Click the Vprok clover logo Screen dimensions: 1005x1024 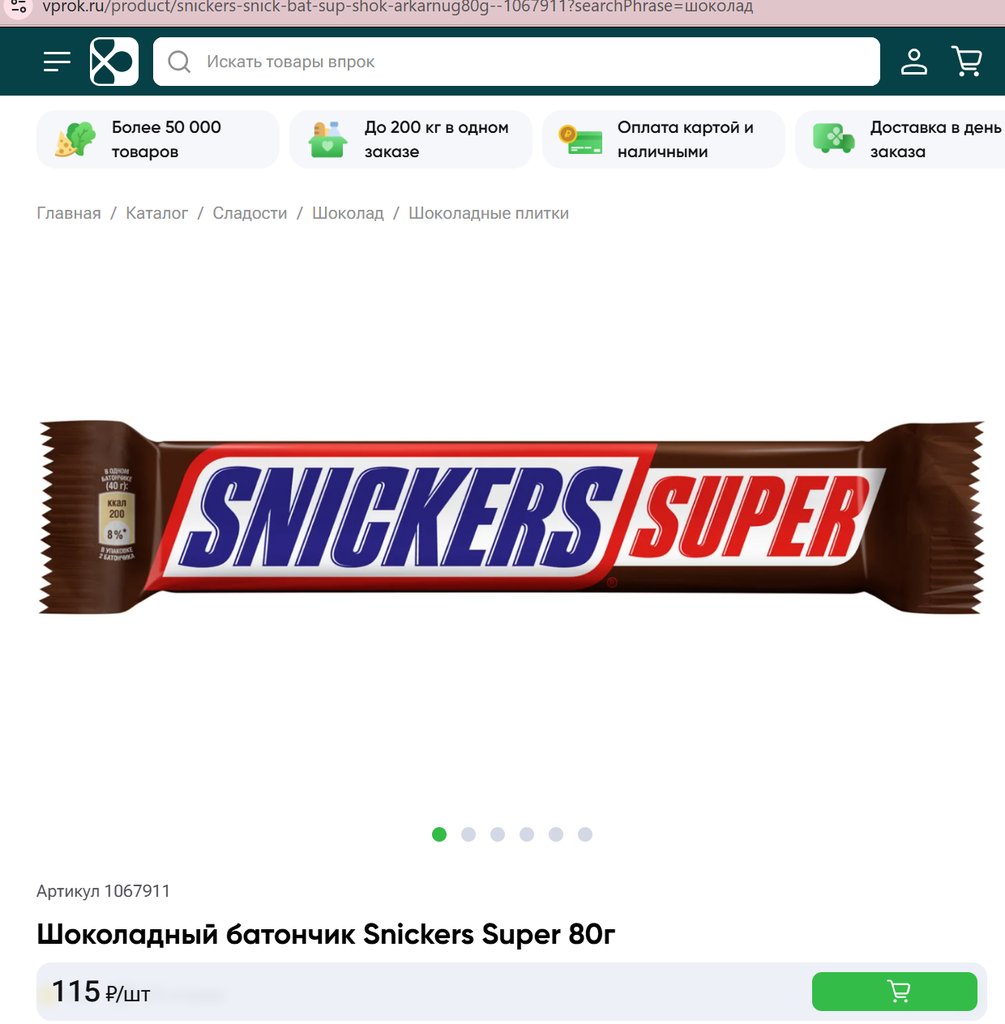114,61
